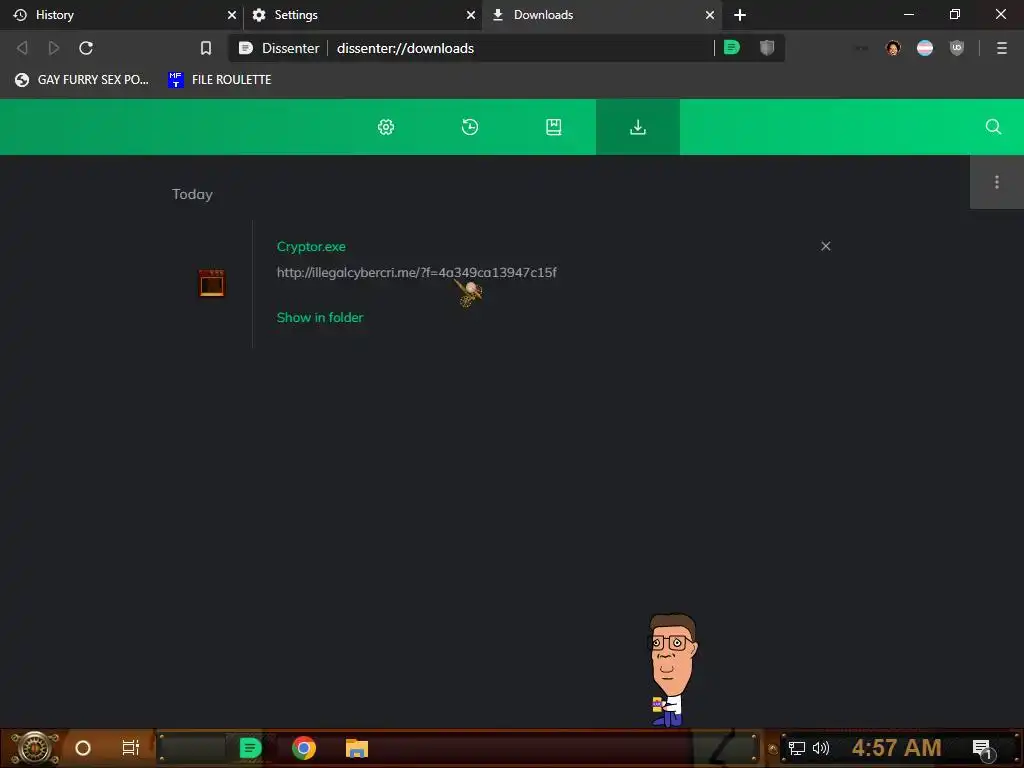The width and height of the screenshot is (1024, 768).
Task: Open a new browser tab
Action: (740, 15)
